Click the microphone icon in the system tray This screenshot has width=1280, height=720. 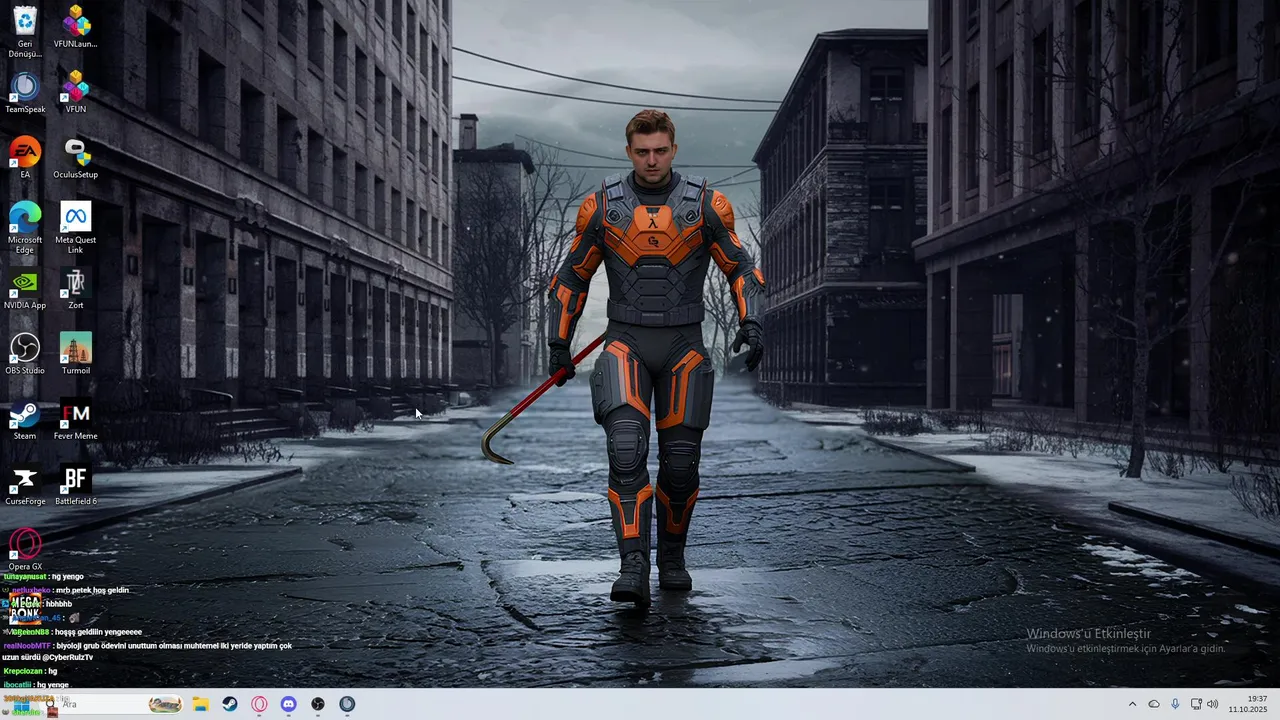tap(1175, 704)
